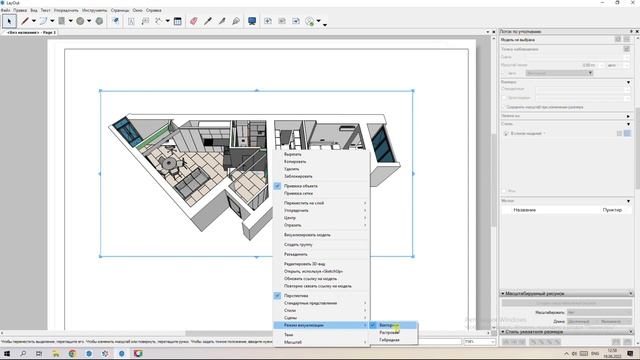
Task: Toggle the Fog checkbox in Styles
Action: pos(504,191)
